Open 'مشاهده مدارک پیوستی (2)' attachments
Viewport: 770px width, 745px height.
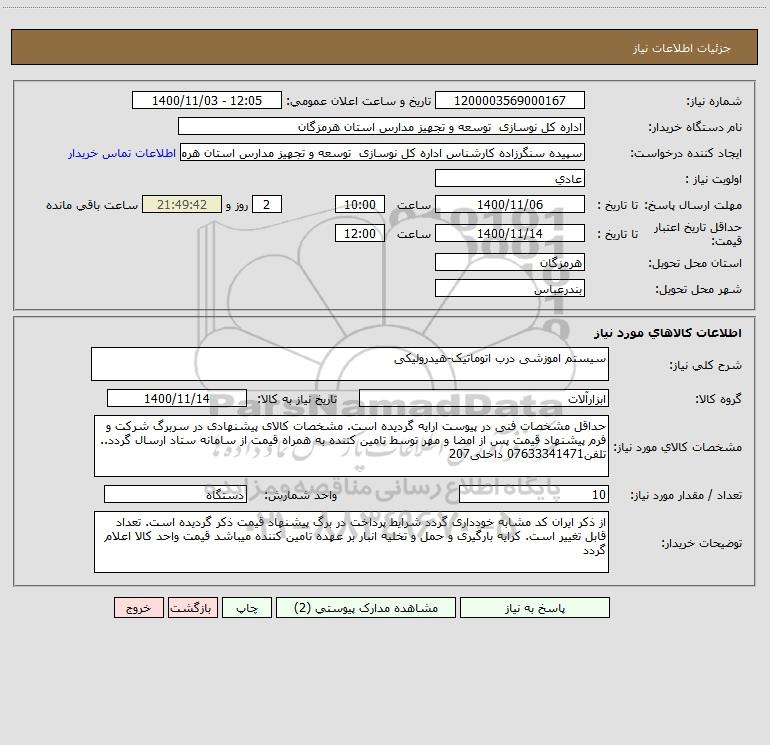coord(366,607)
